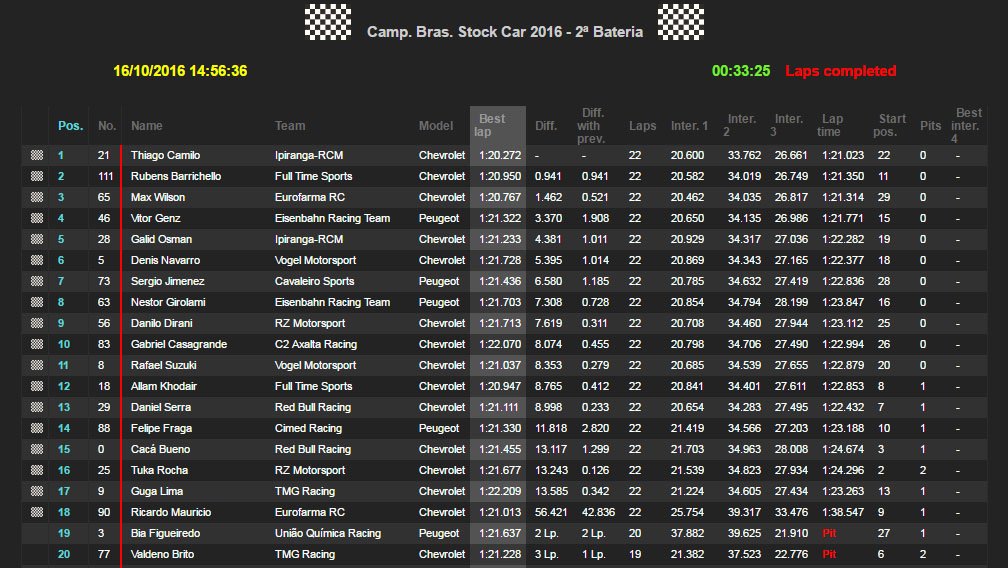
Task: Click the flag icon in Cacá Bueno's row
Action: click(x=37, y=449)
